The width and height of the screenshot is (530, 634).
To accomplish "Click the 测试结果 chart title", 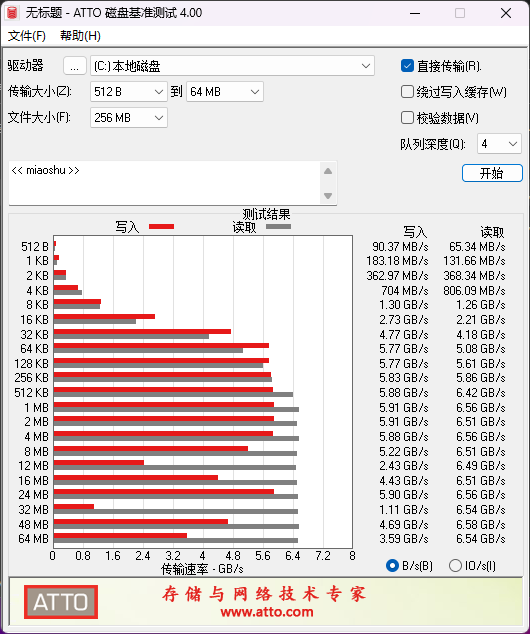I will click(266, 214).
